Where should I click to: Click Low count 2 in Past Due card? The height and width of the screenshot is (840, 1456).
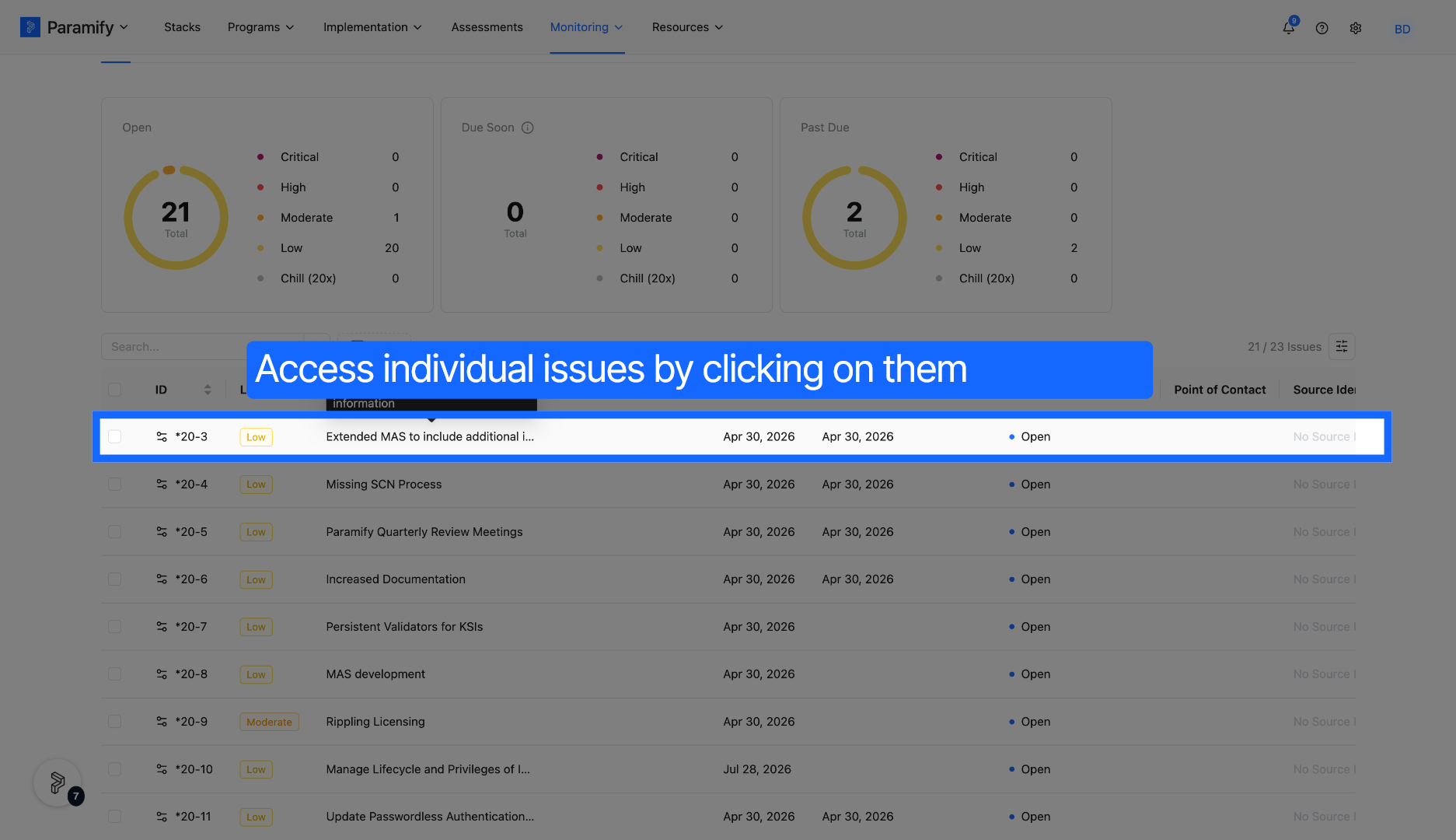click(x=1074, y=248)
